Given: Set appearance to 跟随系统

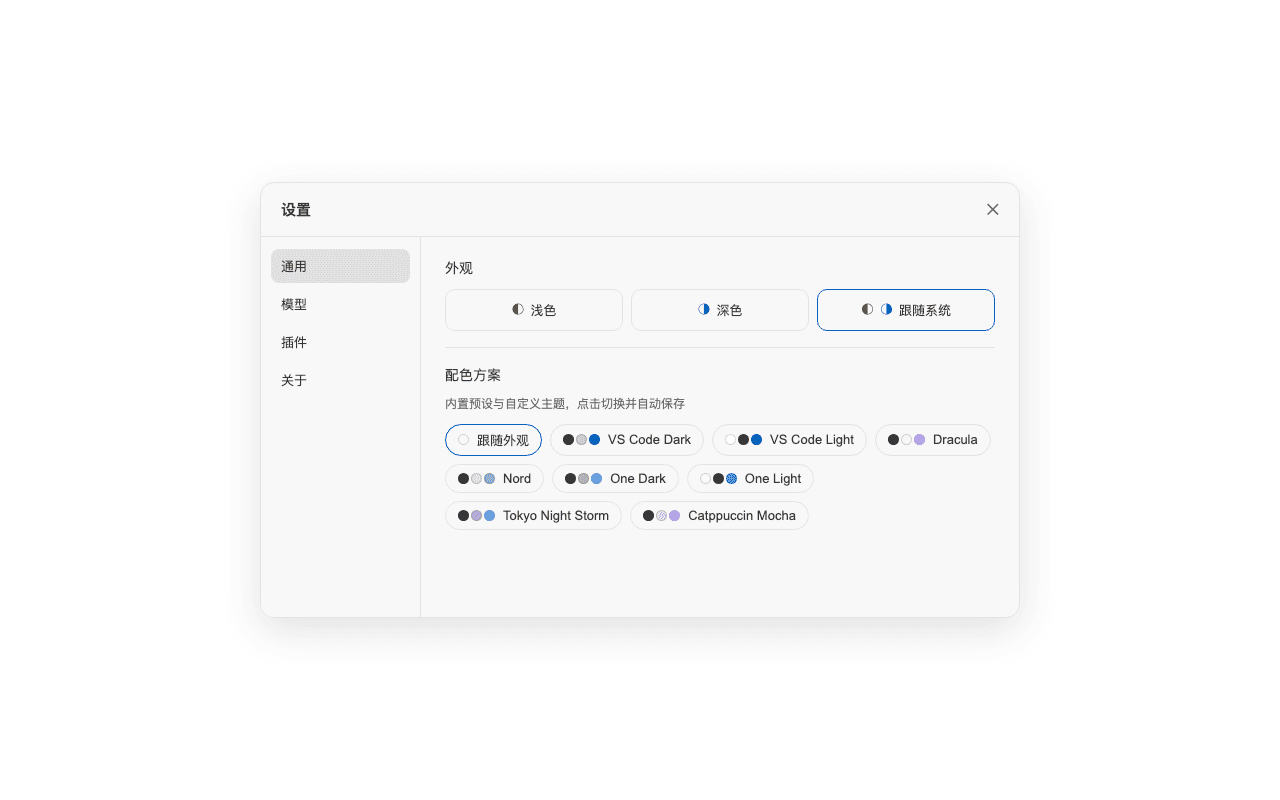Looking at the screenshot, I should pyautogui.click(x=906, y=310).
